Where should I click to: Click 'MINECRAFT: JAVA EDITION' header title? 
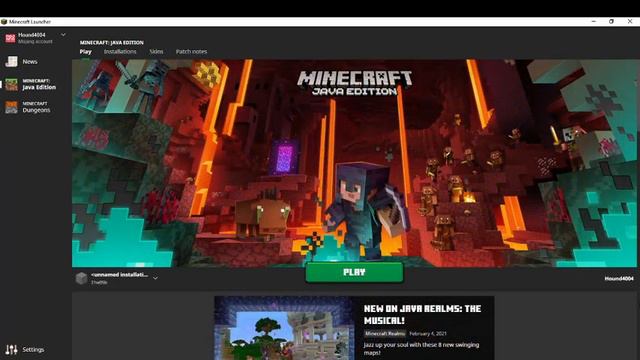pos(111,42)
